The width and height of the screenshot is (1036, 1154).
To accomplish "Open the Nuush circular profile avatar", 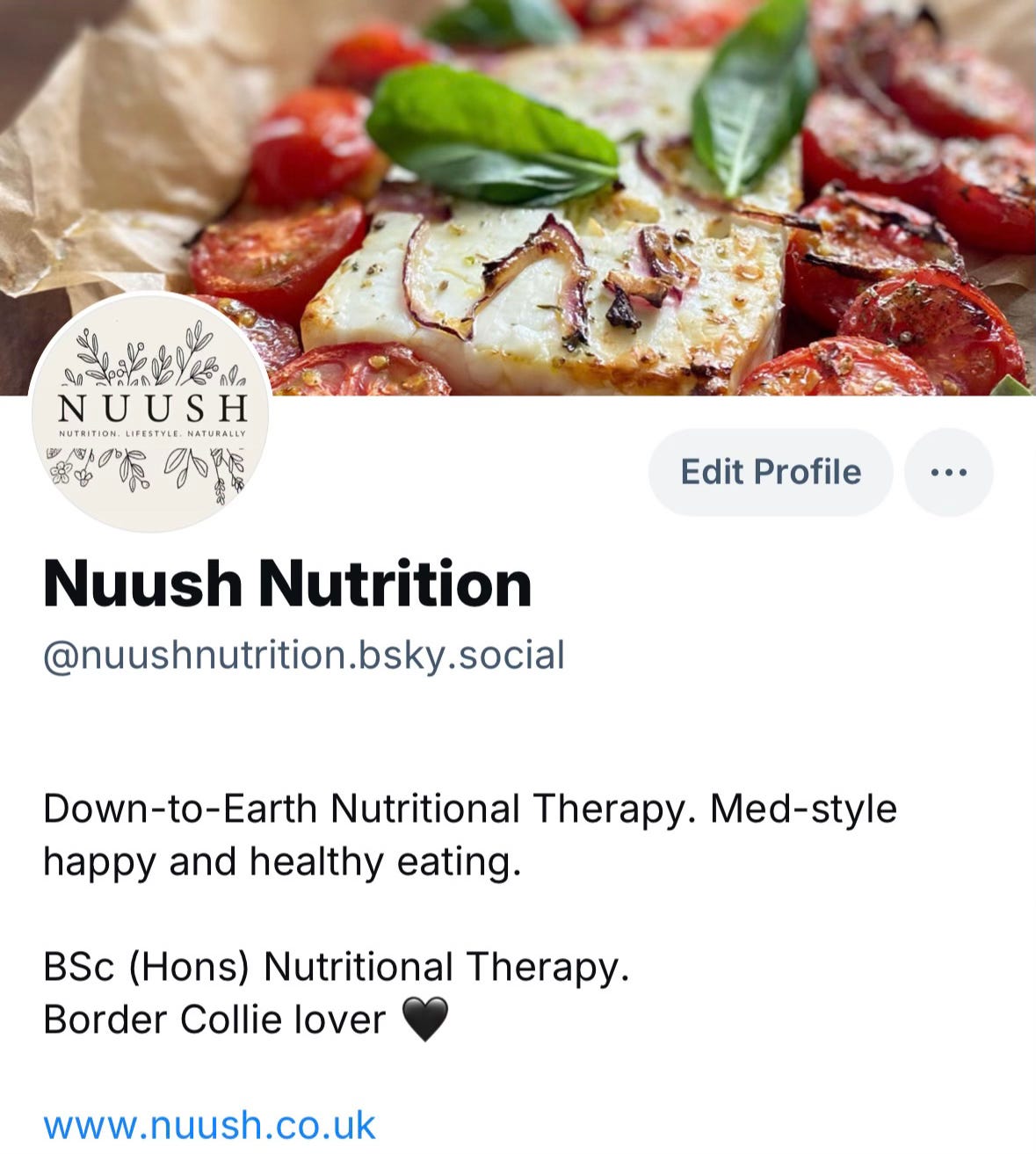I will pyautogui.click(x=150, y=412).
